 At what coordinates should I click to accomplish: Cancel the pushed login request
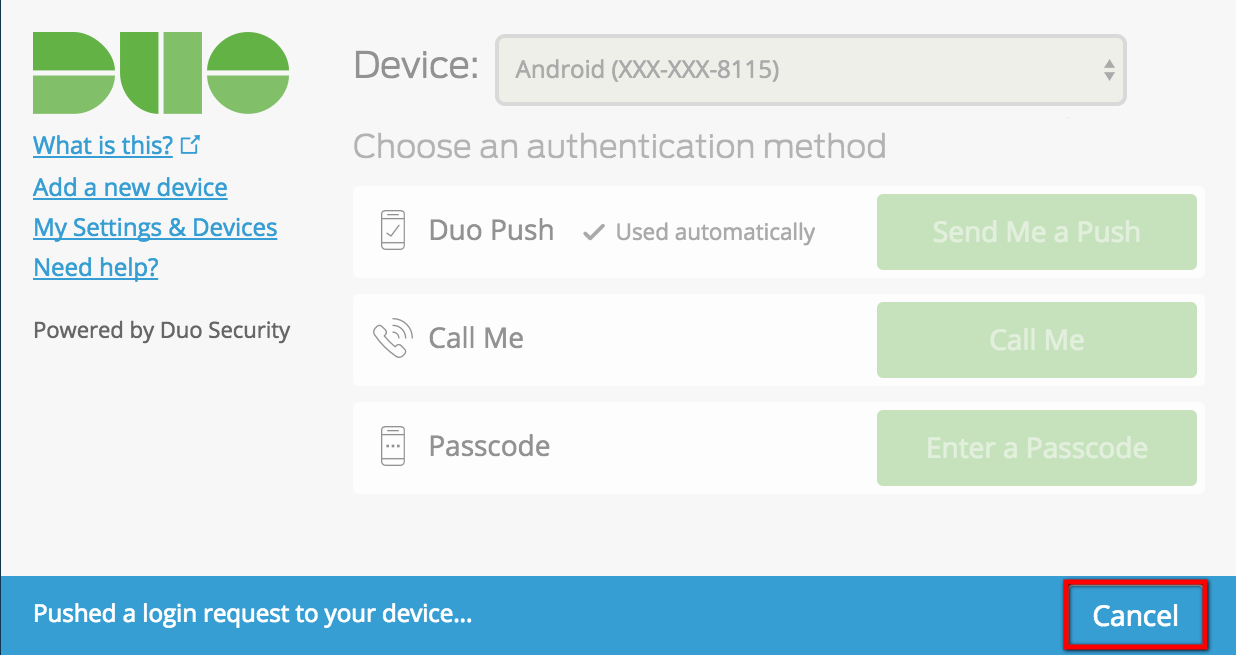pos(1135,615)
